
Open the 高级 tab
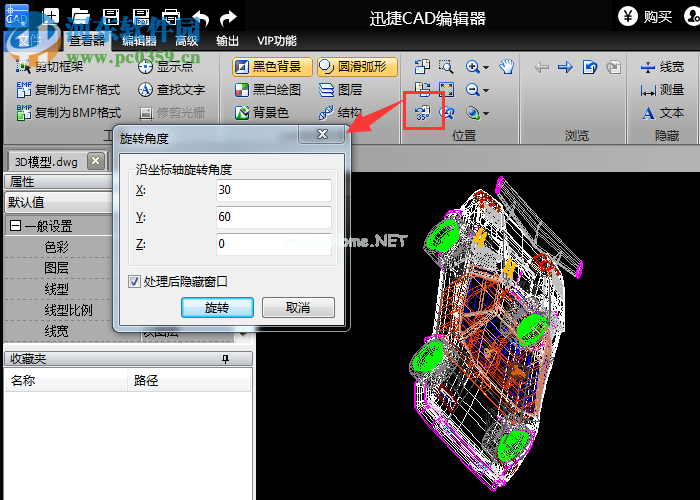(x=186, y=41)
